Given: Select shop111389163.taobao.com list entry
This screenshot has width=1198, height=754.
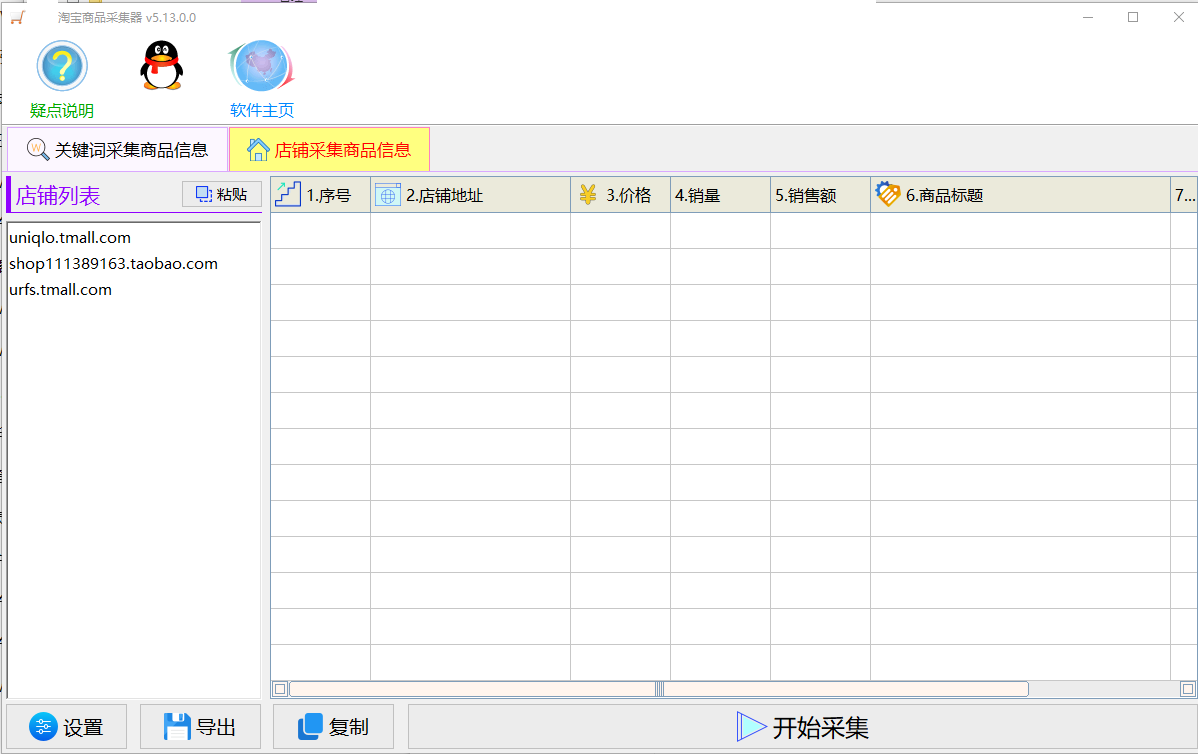Looking at the screenshot, I should (x=113, y=264).
